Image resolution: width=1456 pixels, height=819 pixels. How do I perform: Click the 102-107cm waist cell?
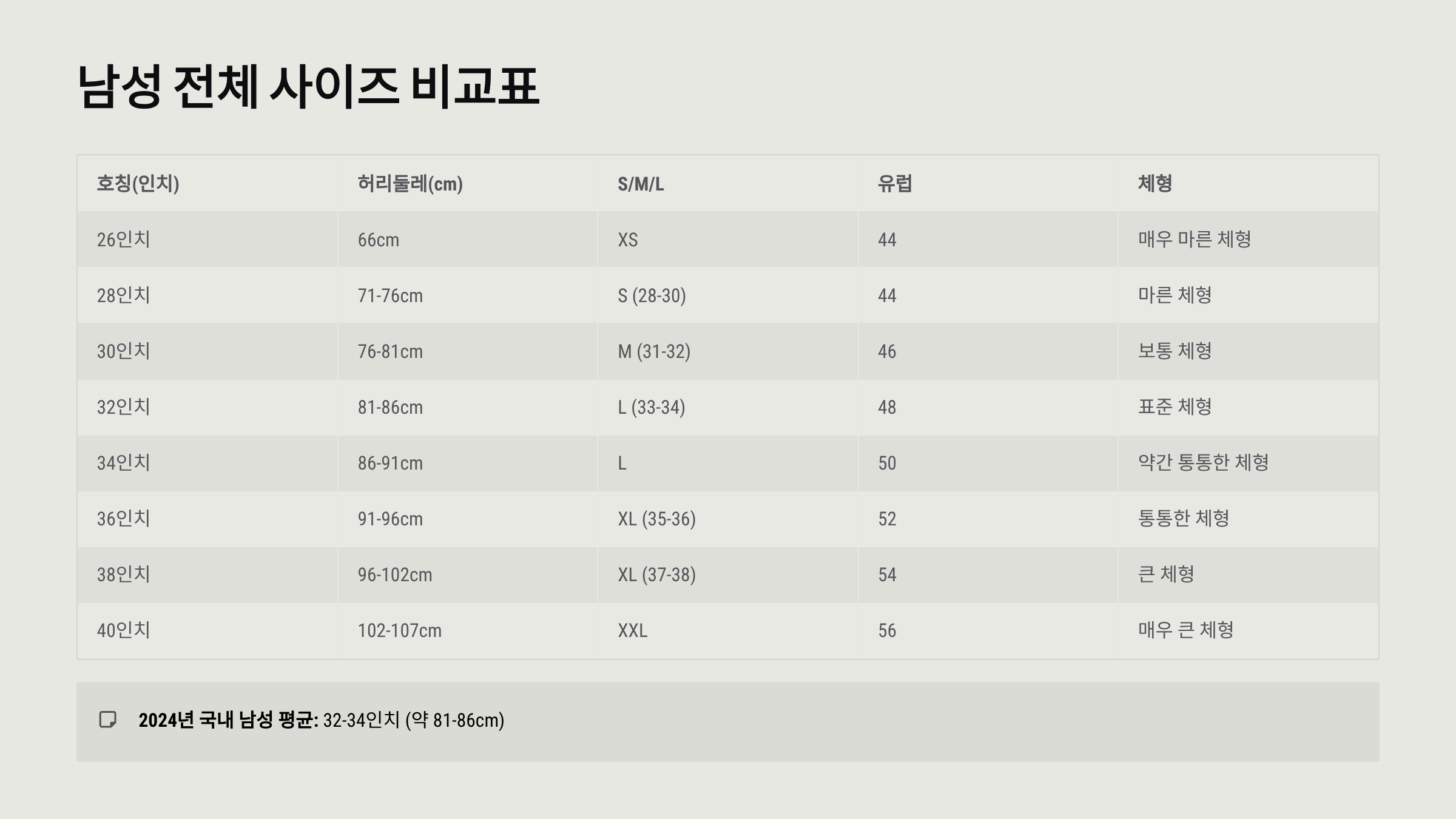(x=399, y=630)
